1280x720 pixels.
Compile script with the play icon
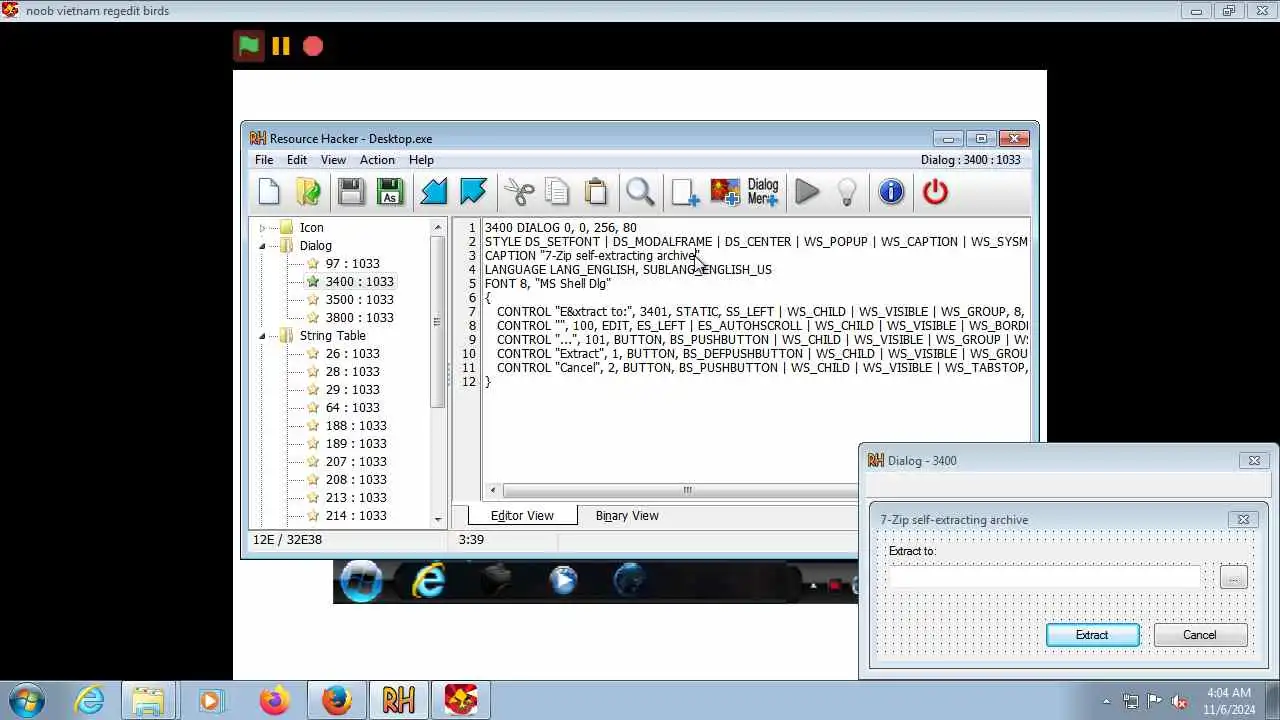807,192
